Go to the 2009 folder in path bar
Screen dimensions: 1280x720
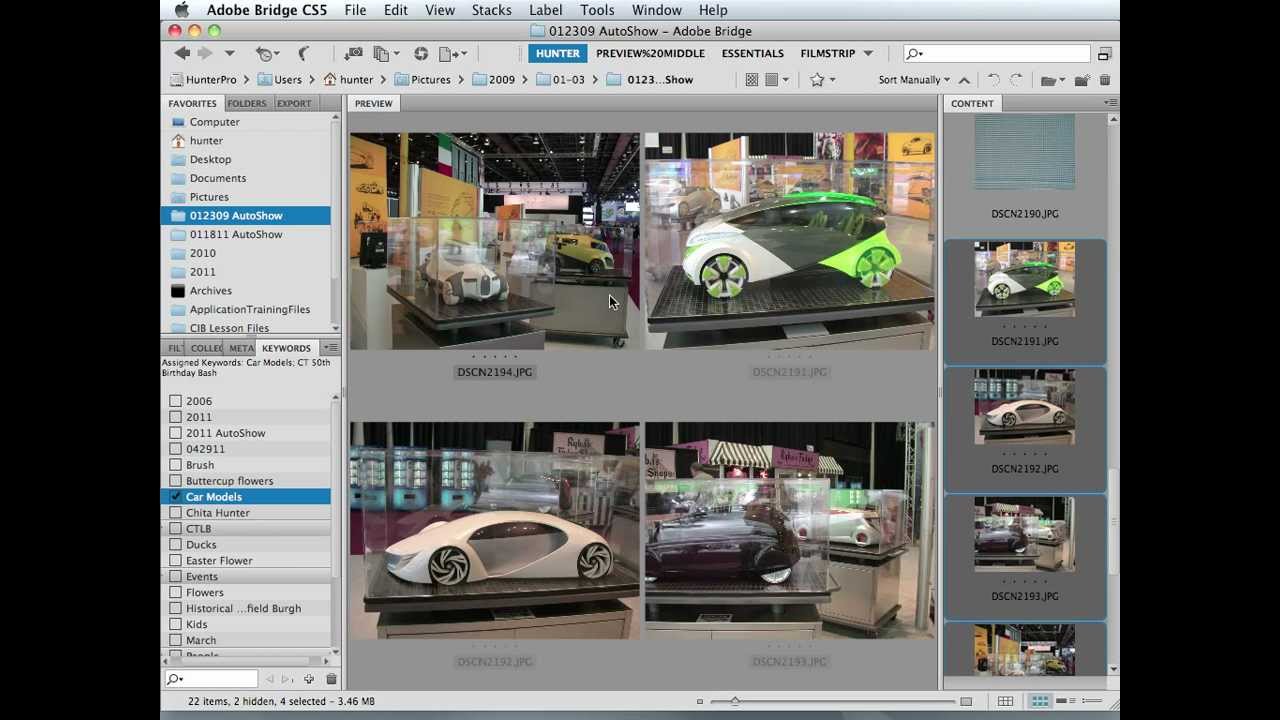[x=493, y=80]
